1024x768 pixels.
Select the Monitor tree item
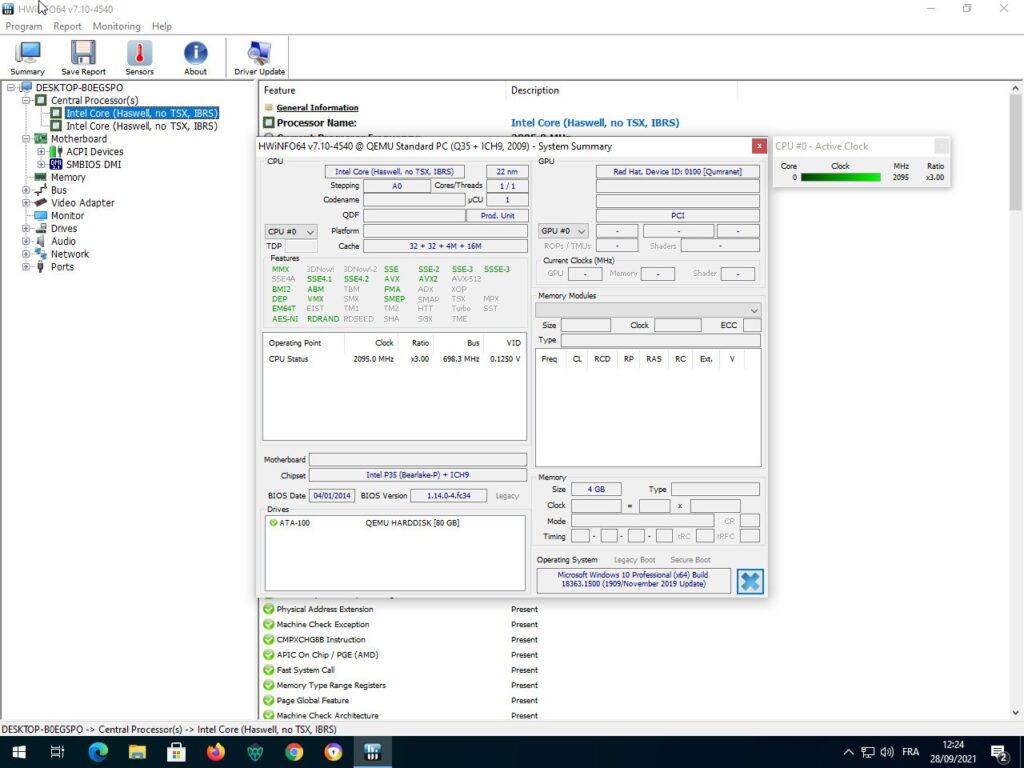pos(67,216)
